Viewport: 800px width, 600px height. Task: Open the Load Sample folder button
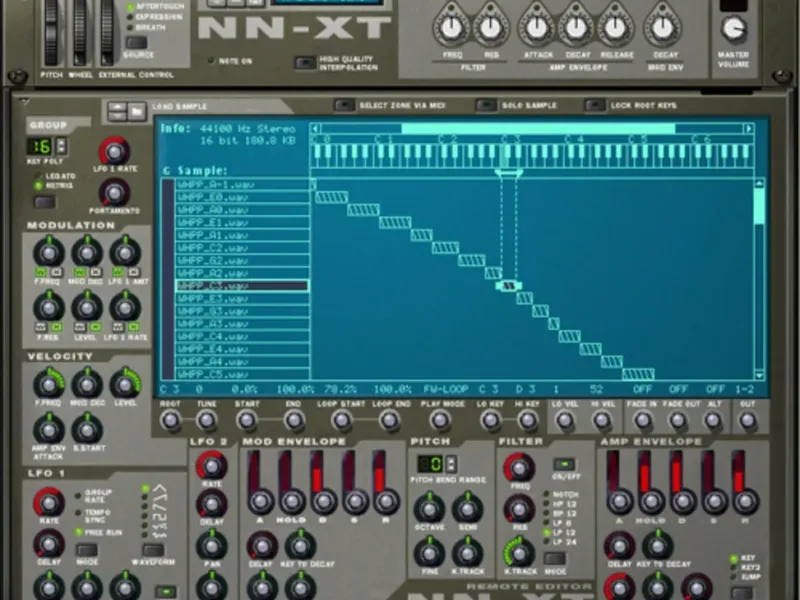(137, 111)
